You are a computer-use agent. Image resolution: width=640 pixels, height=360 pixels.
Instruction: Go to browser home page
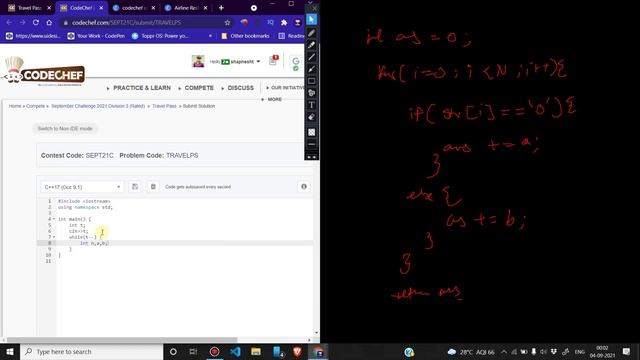pos(49,22)
